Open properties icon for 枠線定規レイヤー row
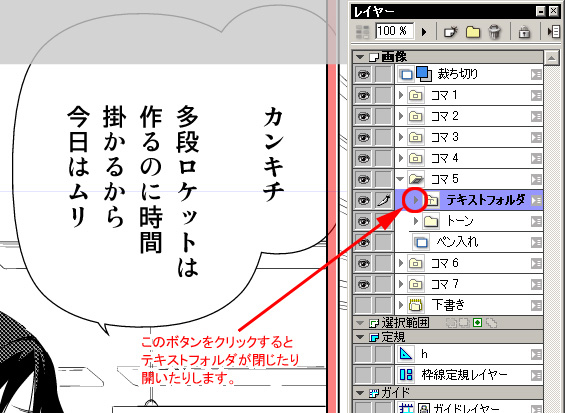Viewport: 565px width, 413px height. tap(536, 375)
